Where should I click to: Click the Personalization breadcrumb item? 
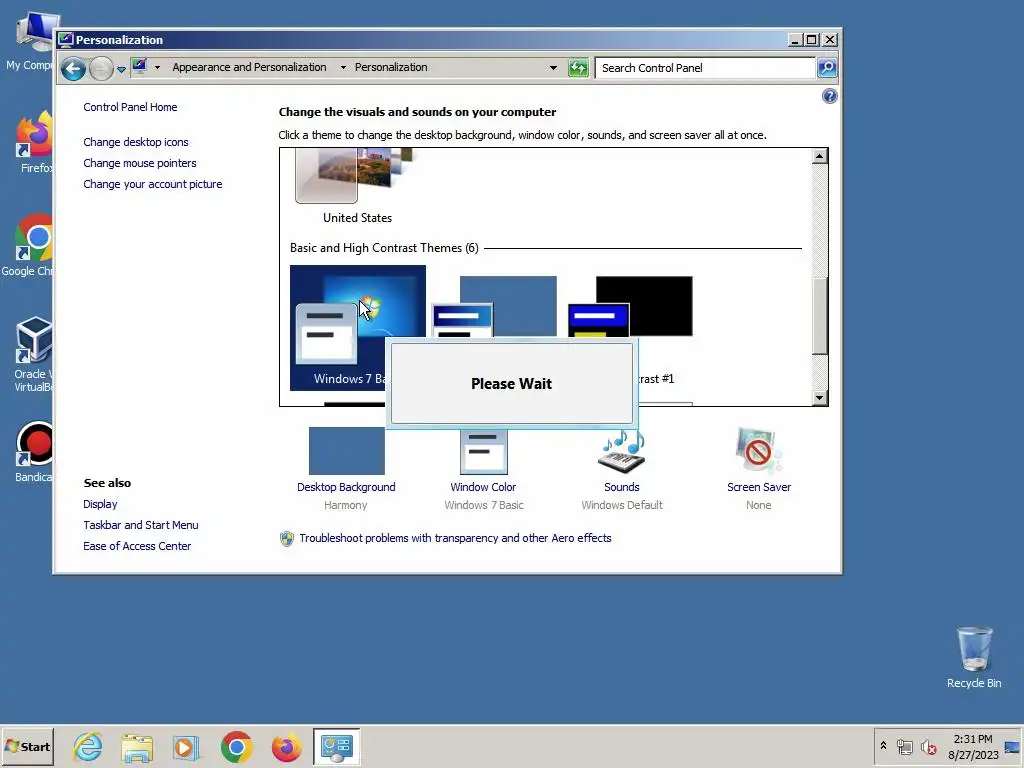pos(391,67)
